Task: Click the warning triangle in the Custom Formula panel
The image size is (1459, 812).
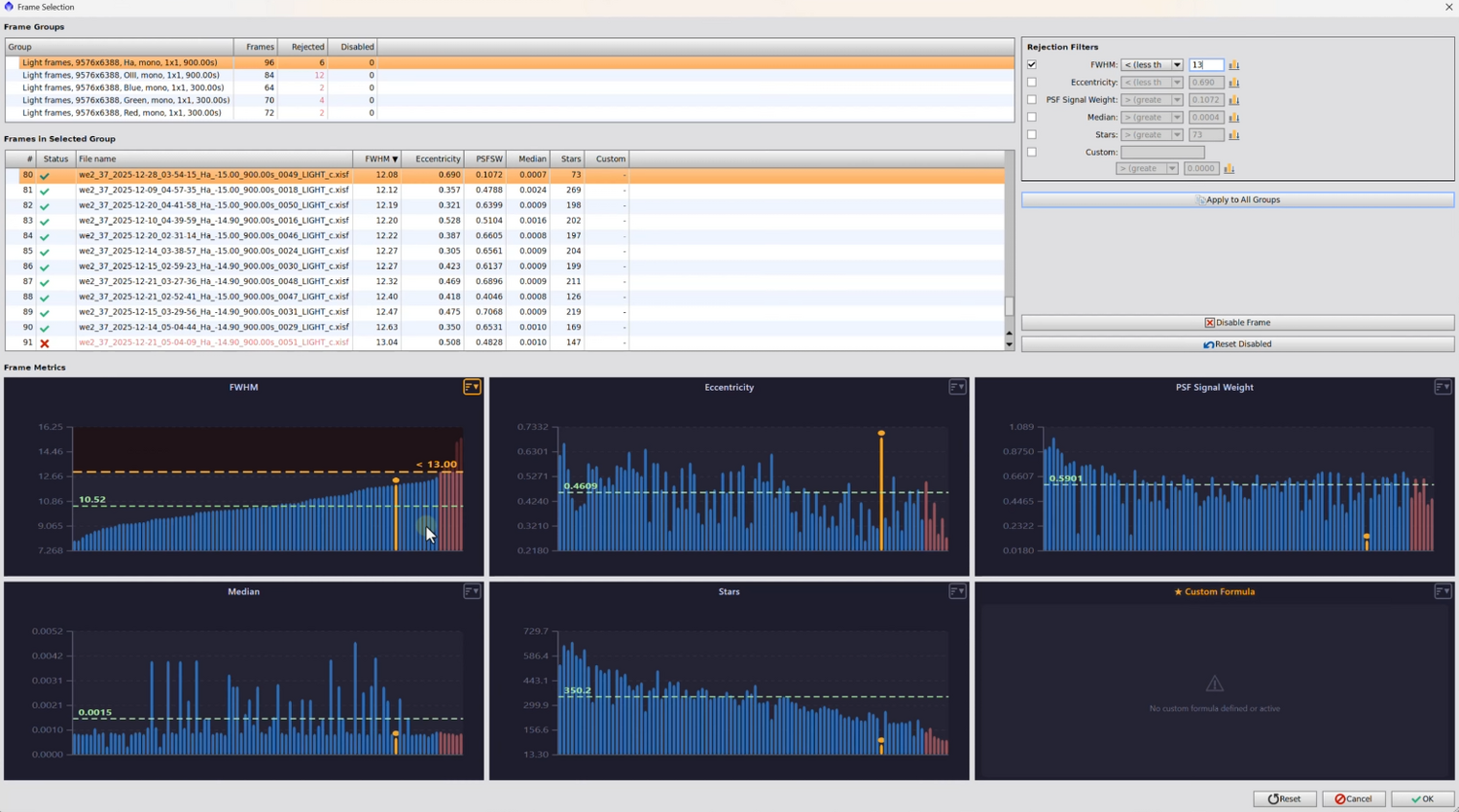Action: (x=1214, y=684)
